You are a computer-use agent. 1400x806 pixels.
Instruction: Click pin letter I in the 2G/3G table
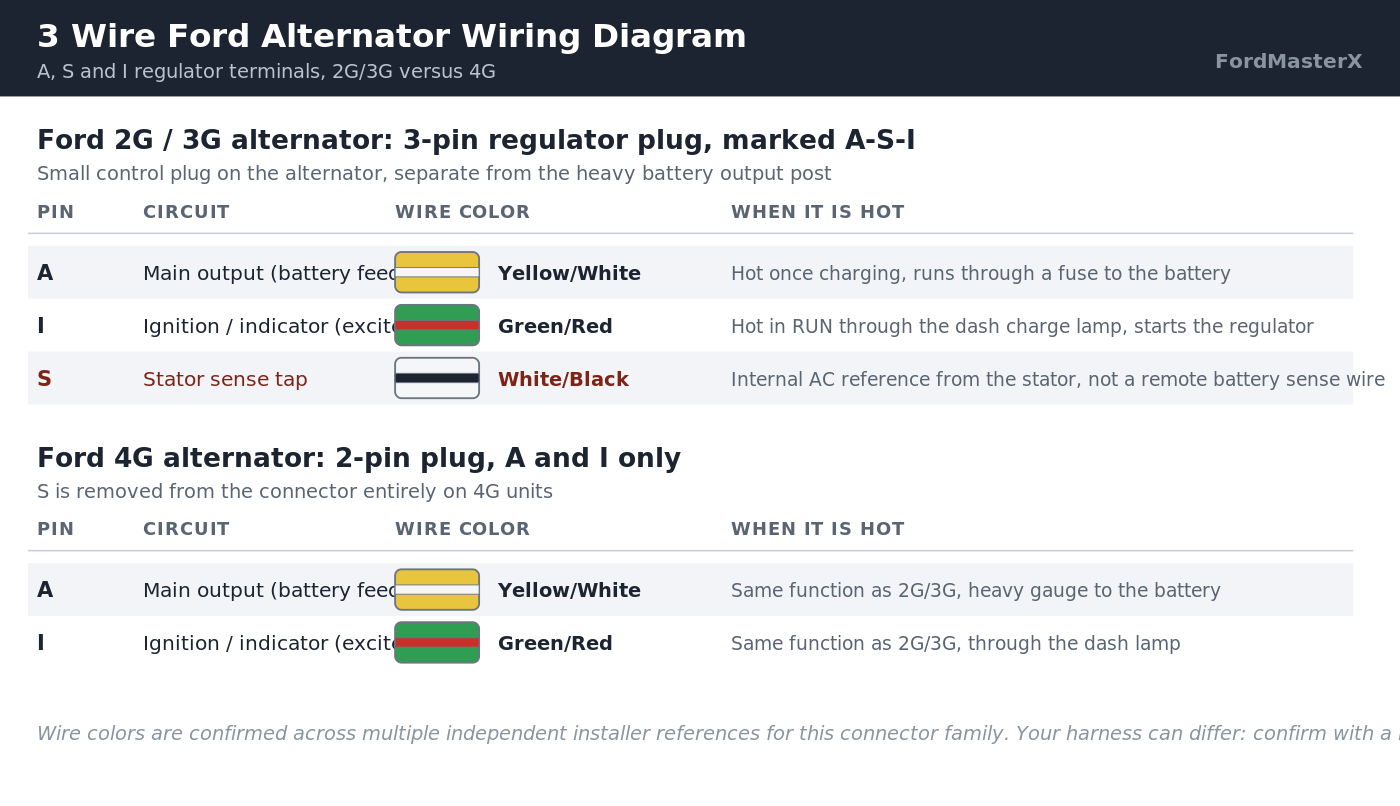point(41,326)
